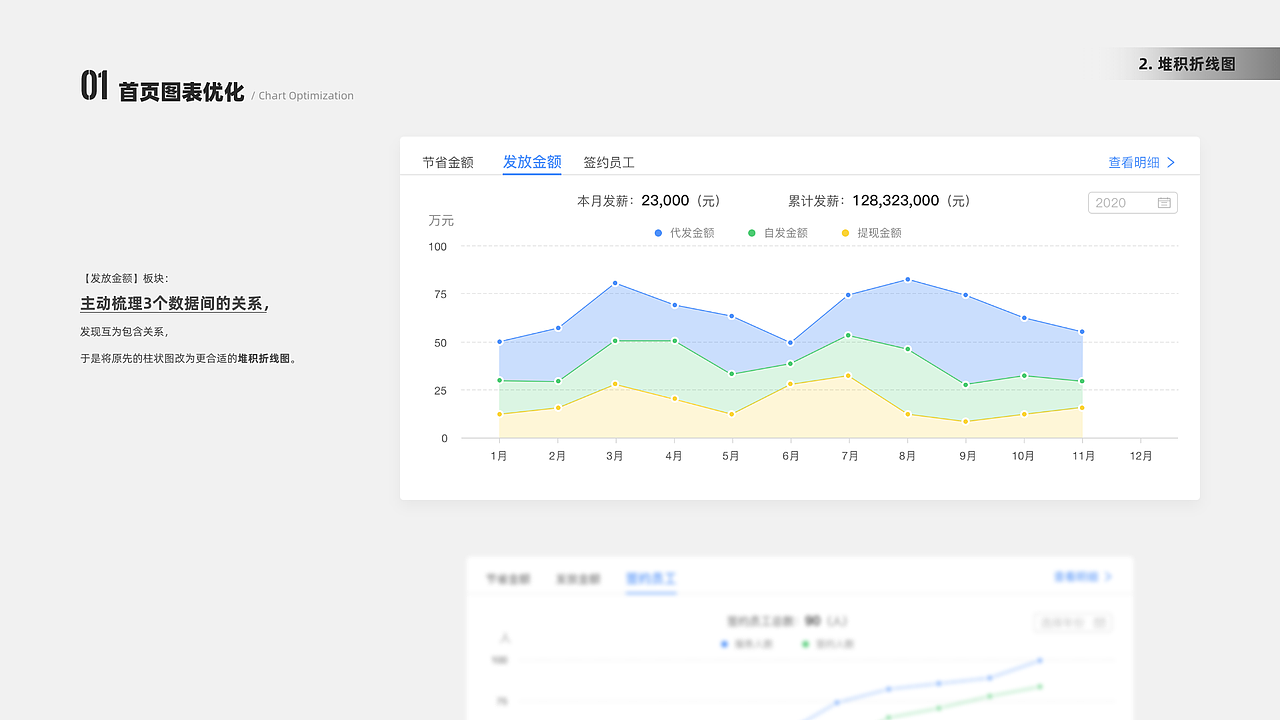Click the 1月 x-axis label

pos(499,456)
